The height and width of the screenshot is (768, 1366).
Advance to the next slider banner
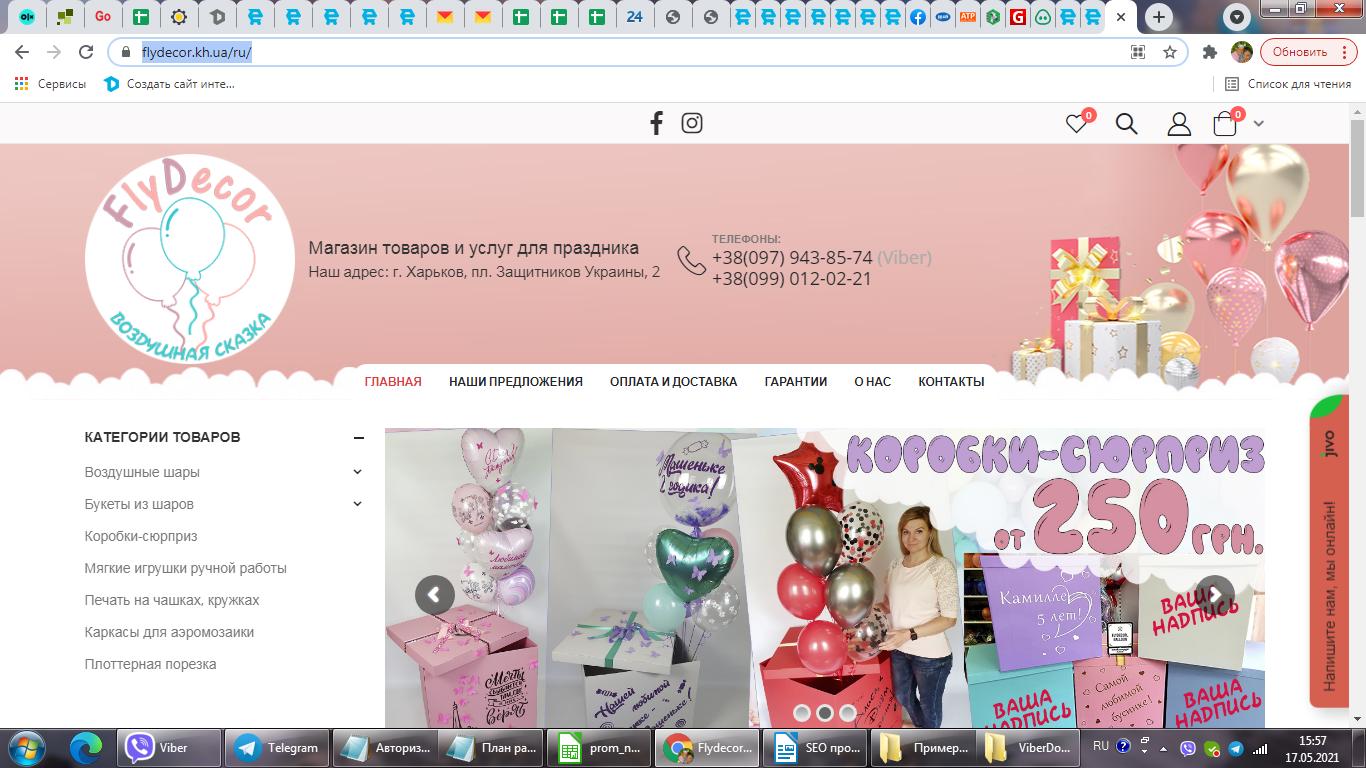tap(1215, 595)
